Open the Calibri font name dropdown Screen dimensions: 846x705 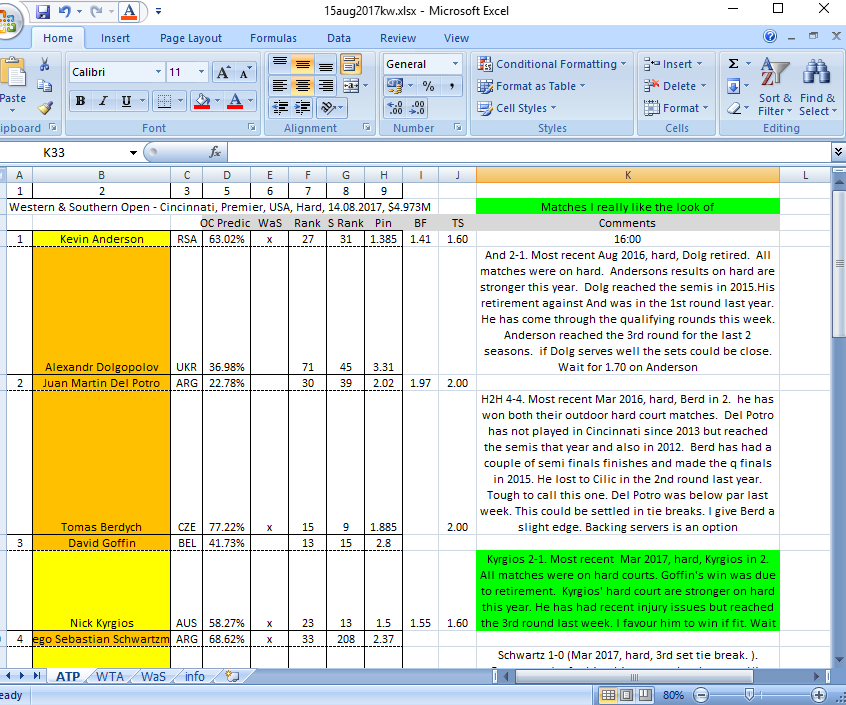point(158,72)
